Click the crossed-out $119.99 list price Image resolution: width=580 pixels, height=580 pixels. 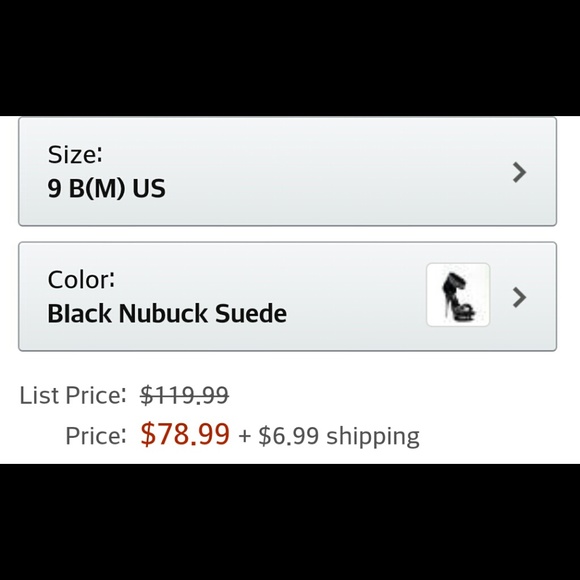[x=185, y=395]
